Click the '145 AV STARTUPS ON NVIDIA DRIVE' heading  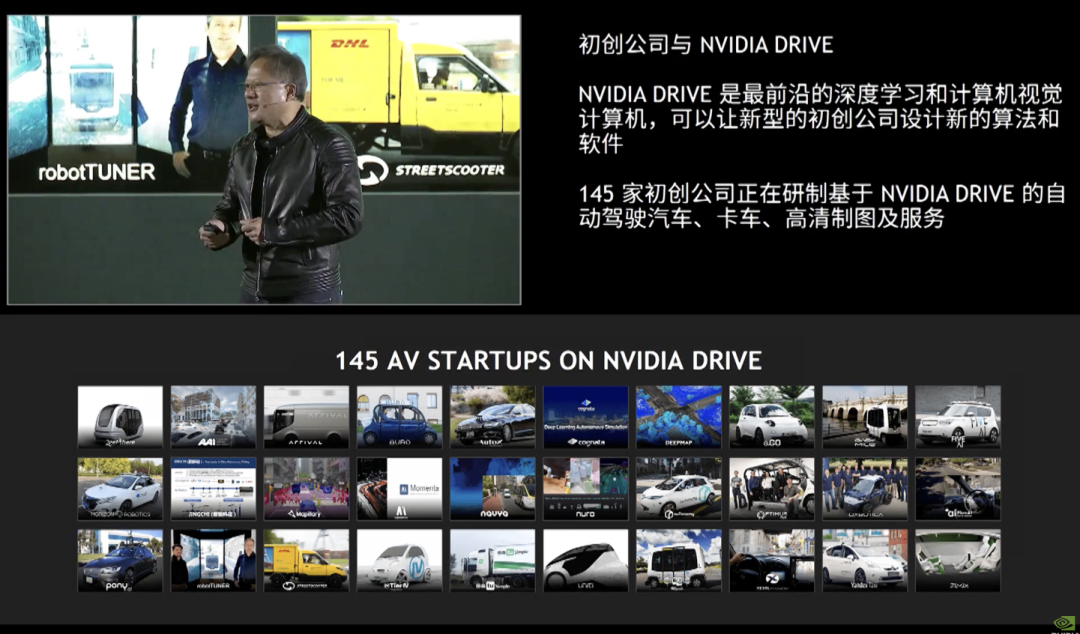pyautogui.click(x=548, y=360)
